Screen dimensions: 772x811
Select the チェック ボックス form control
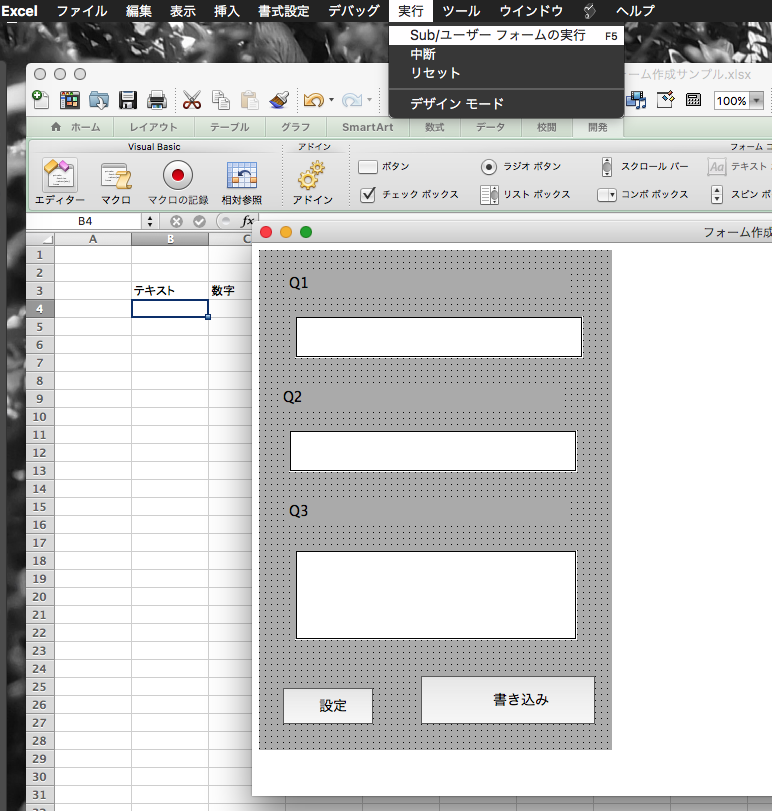[x=368, y=194]
